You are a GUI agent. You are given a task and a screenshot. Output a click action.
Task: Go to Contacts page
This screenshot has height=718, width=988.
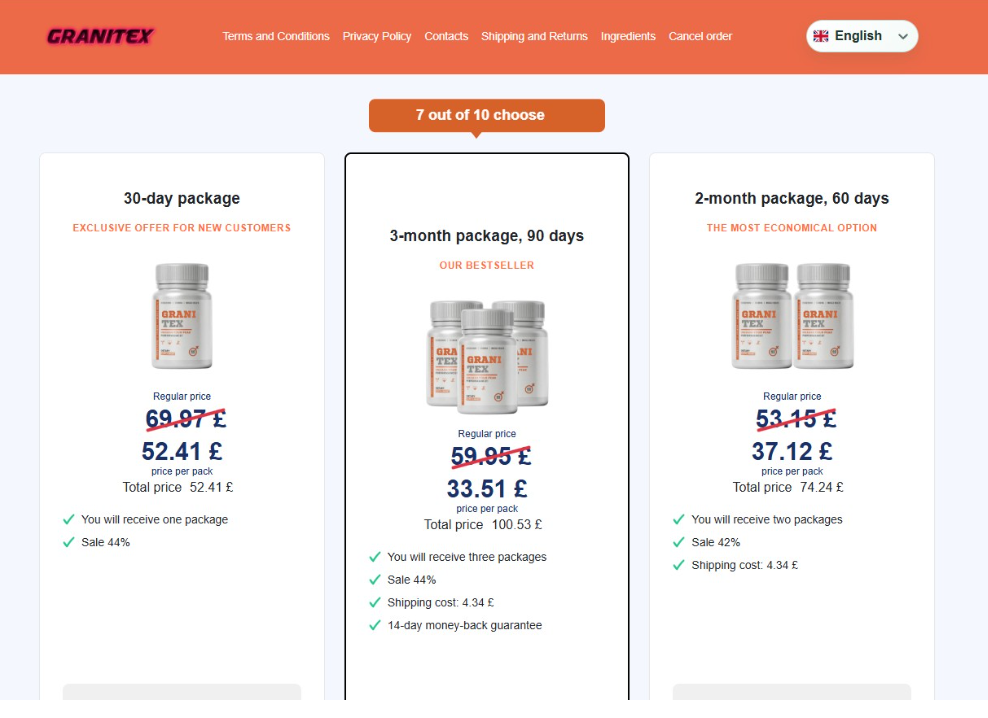(446, 36)
